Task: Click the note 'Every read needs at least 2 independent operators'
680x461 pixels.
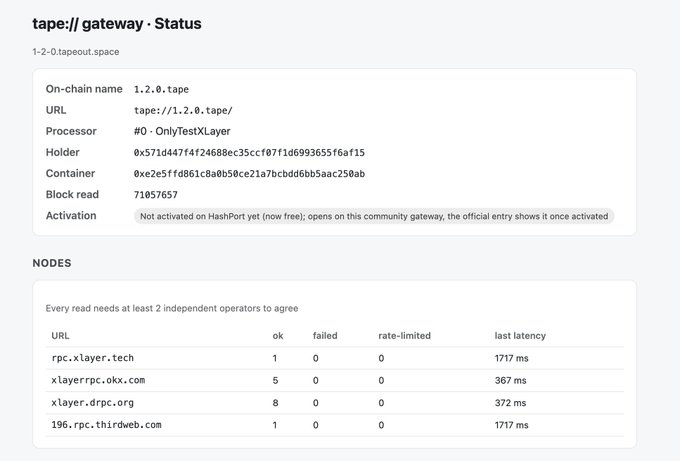Action: pos(172,308)
